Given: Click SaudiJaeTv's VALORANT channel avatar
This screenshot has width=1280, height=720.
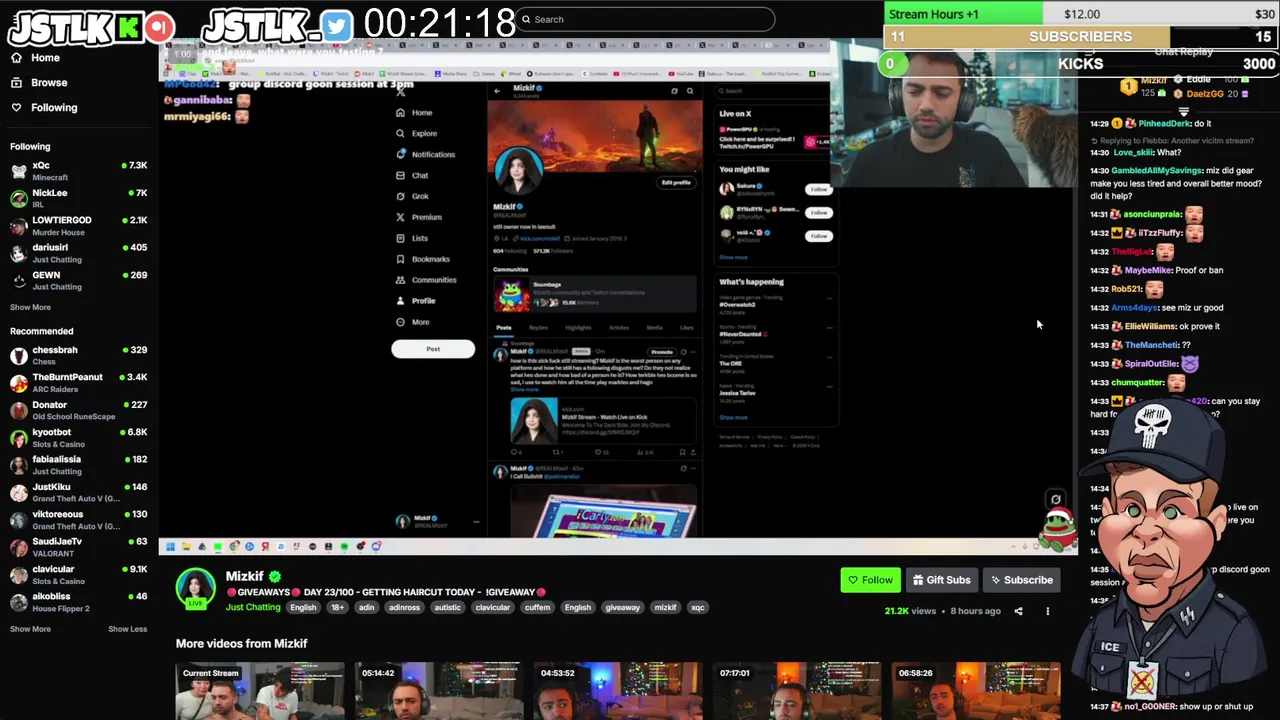Looking at the screenshot, I should [19, 547].
